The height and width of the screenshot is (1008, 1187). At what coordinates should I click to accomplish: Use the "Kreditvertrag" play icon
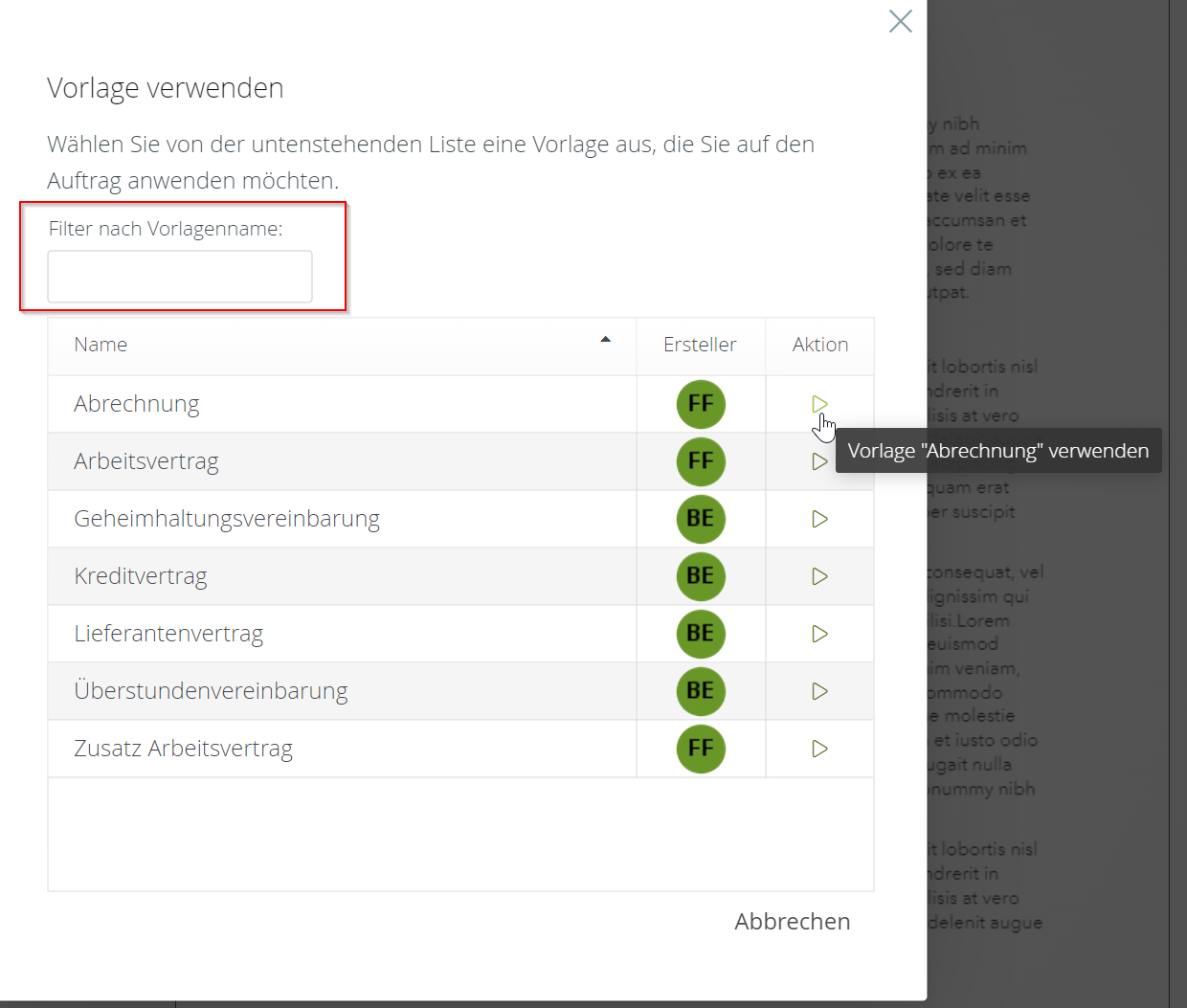(819, 576)
